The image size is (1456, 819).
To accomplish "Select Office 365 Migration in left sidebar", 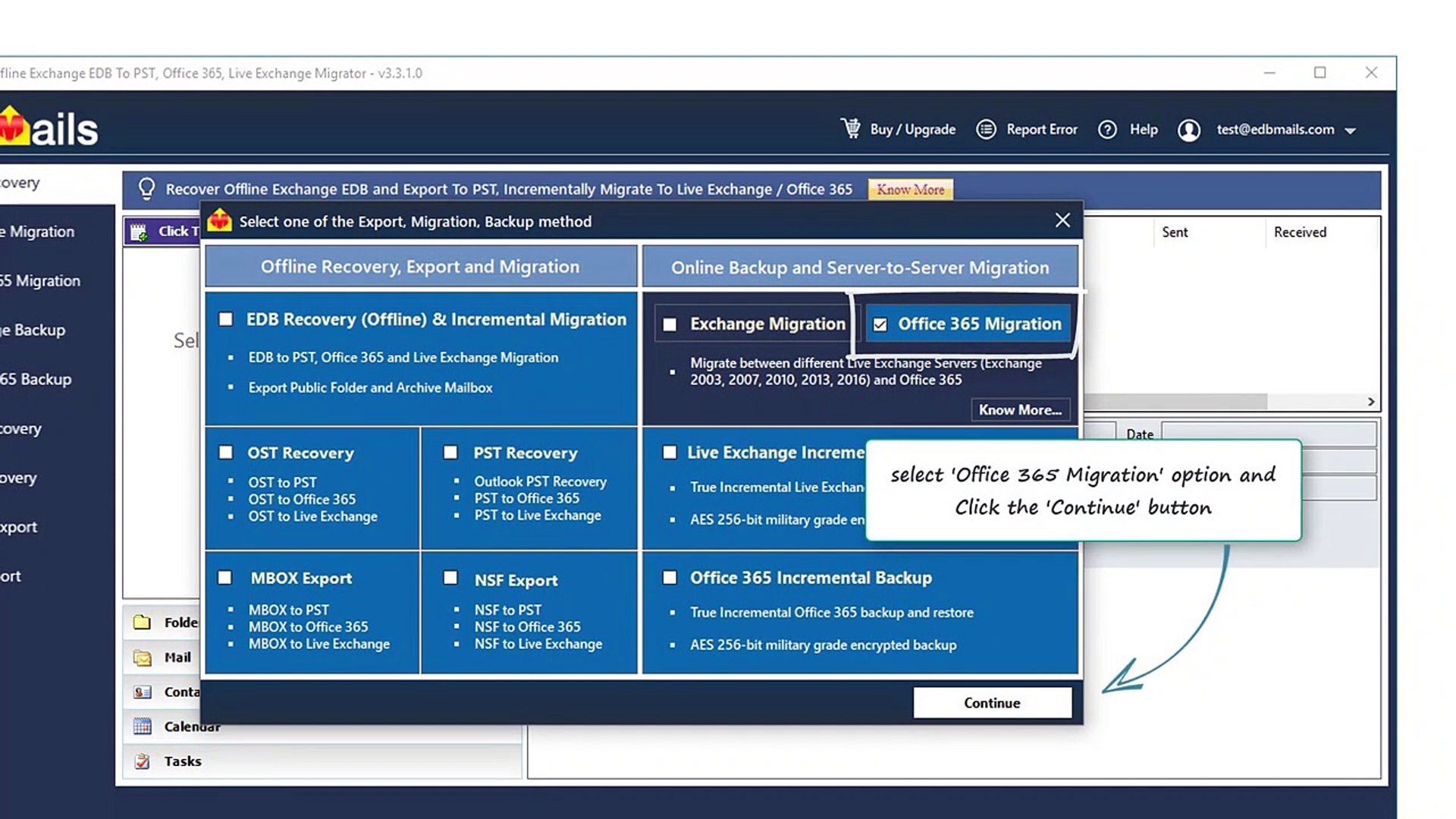I will tap(40, 281).
